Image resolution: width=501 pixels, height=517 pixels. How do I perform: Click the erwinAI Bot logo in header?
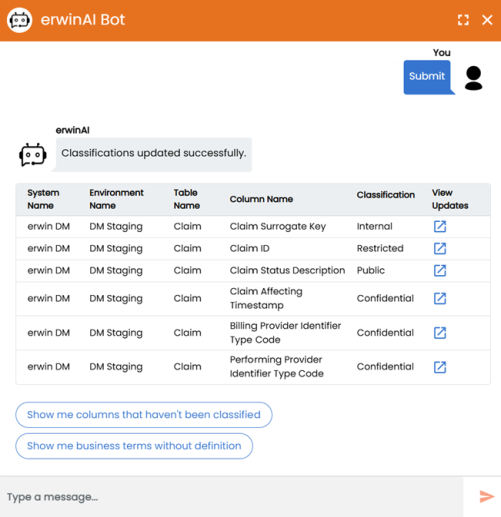(x=20, y=20)
